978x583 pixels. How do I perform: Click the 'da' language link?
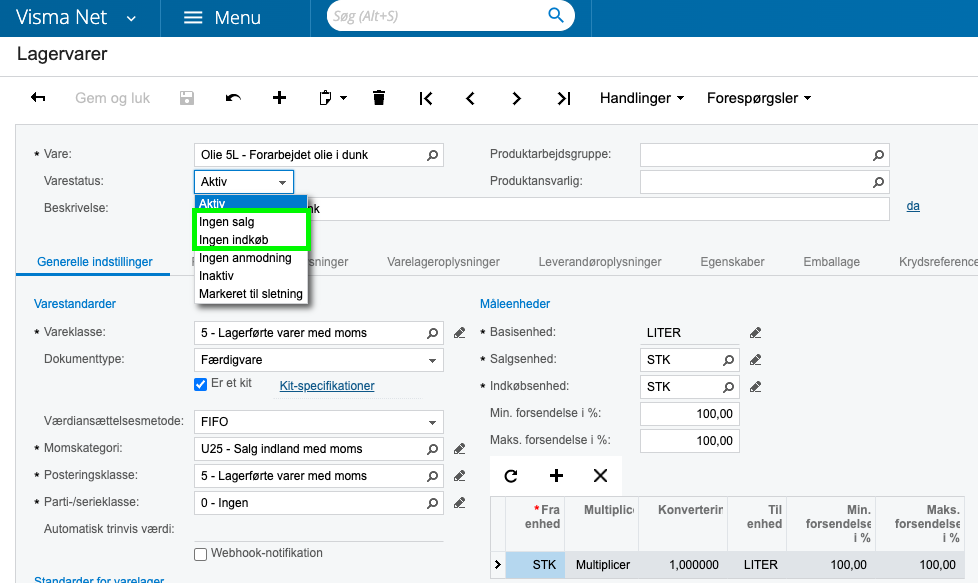[913, 206]
